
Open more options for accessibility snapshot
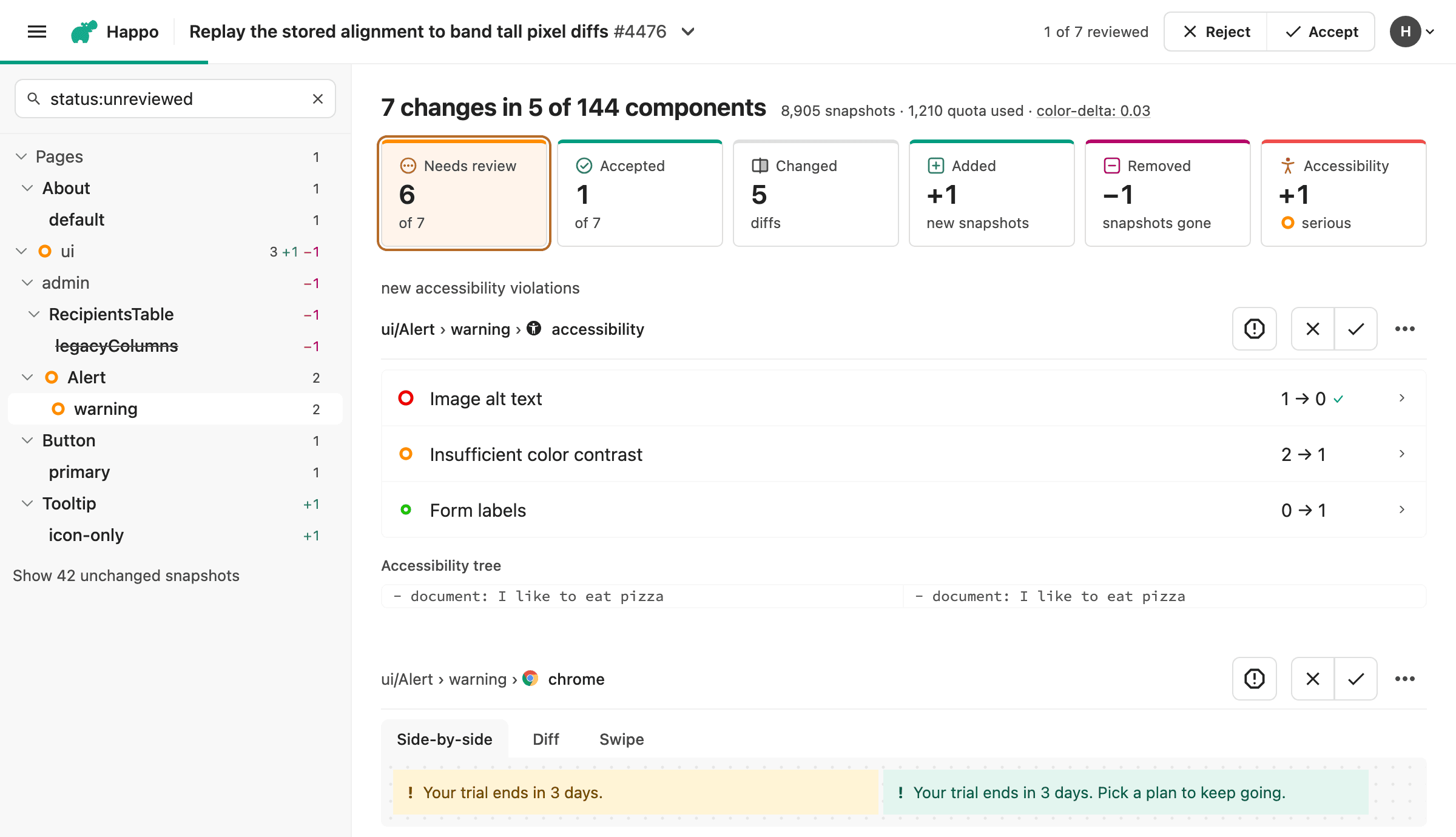point(1404,329)
